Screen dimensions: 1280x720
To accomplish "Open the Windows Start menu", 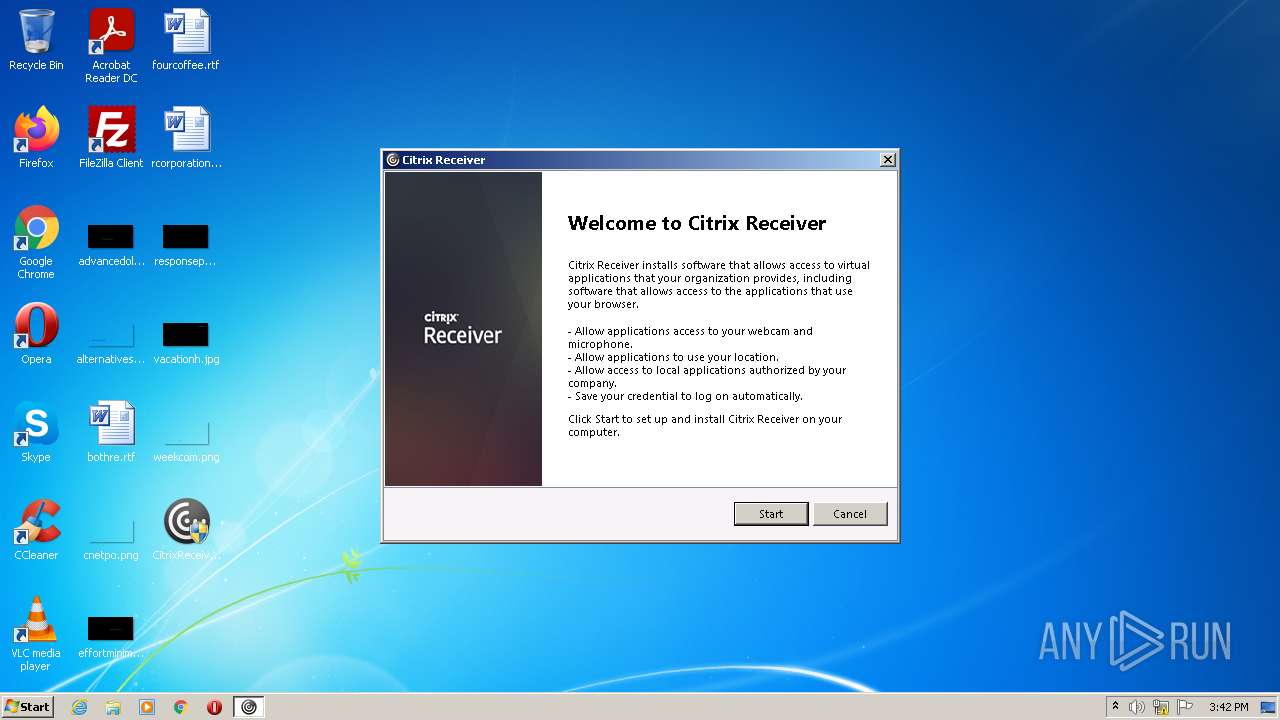I will [27, 706].
